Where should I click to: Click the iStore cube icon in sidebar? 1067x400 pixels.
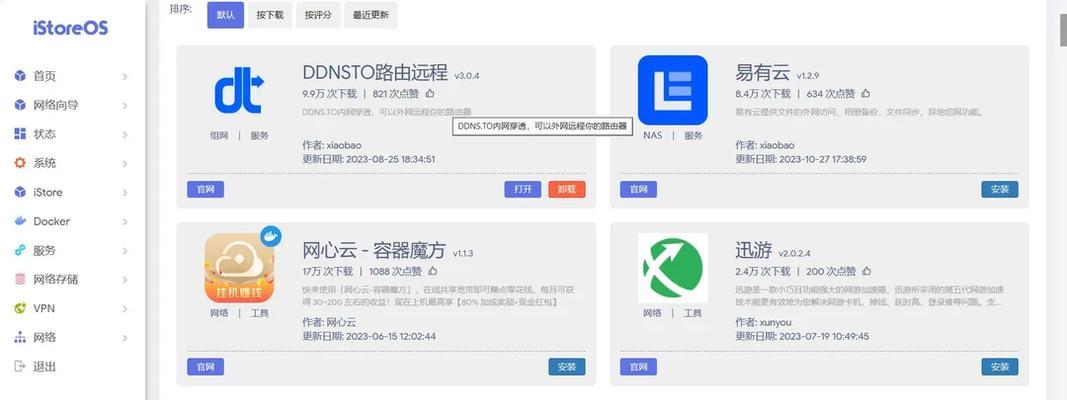pyautogui.click(x=20, y=193)
